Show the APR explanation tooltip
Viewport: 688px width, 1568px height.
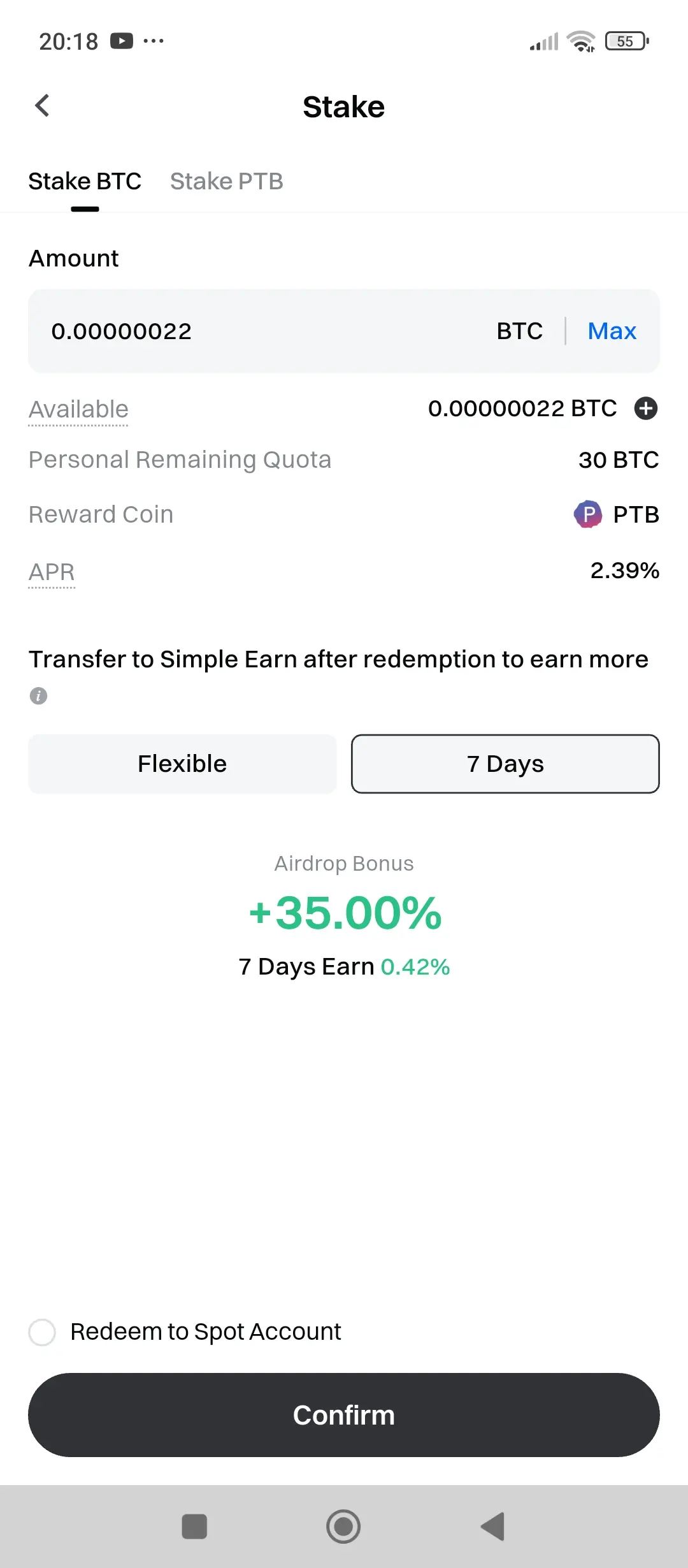pyautogui.click(x=52, y=572)
